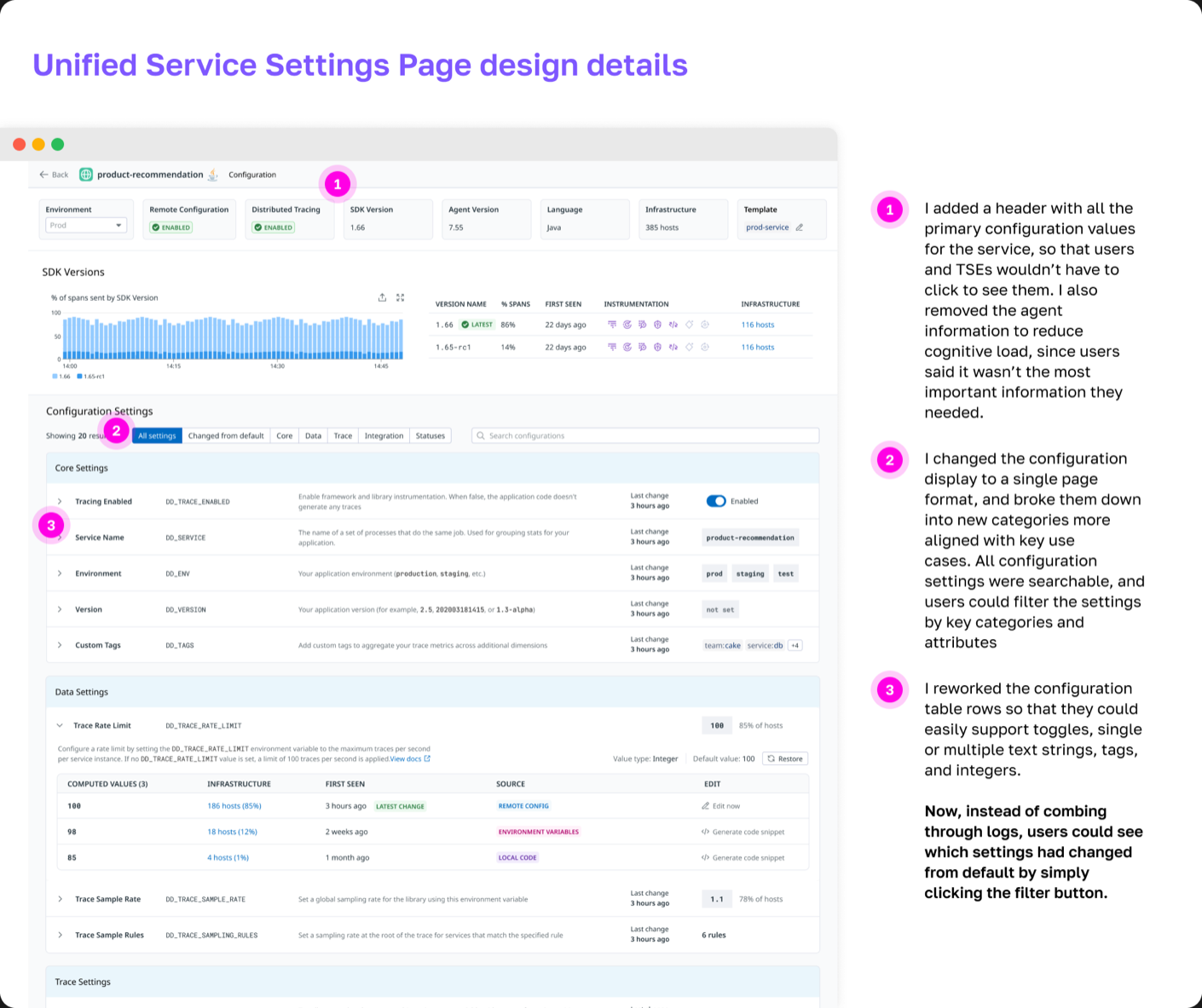
Task: Click the Java language icon beside service name
Action: 213,175
